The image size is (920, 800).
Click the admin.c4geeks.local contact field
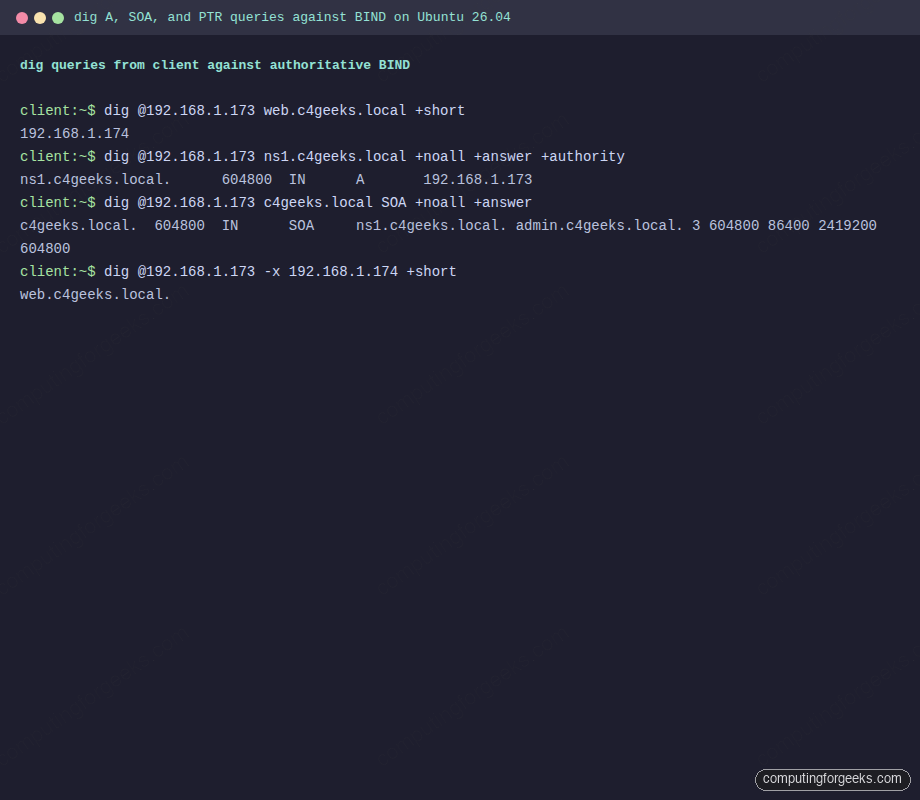click(599, 225)
